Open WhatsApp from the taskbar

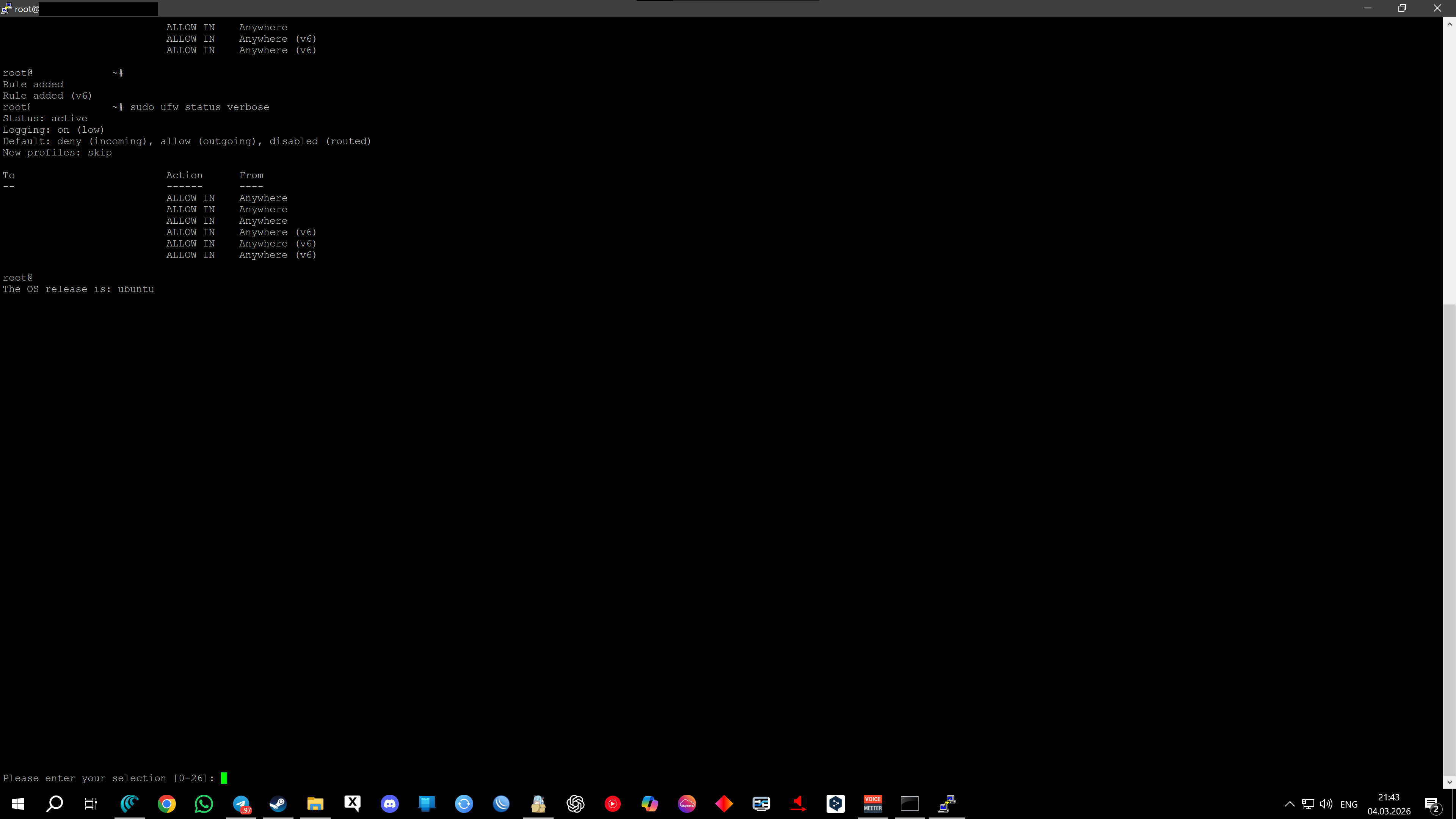(x=204, y=803)
